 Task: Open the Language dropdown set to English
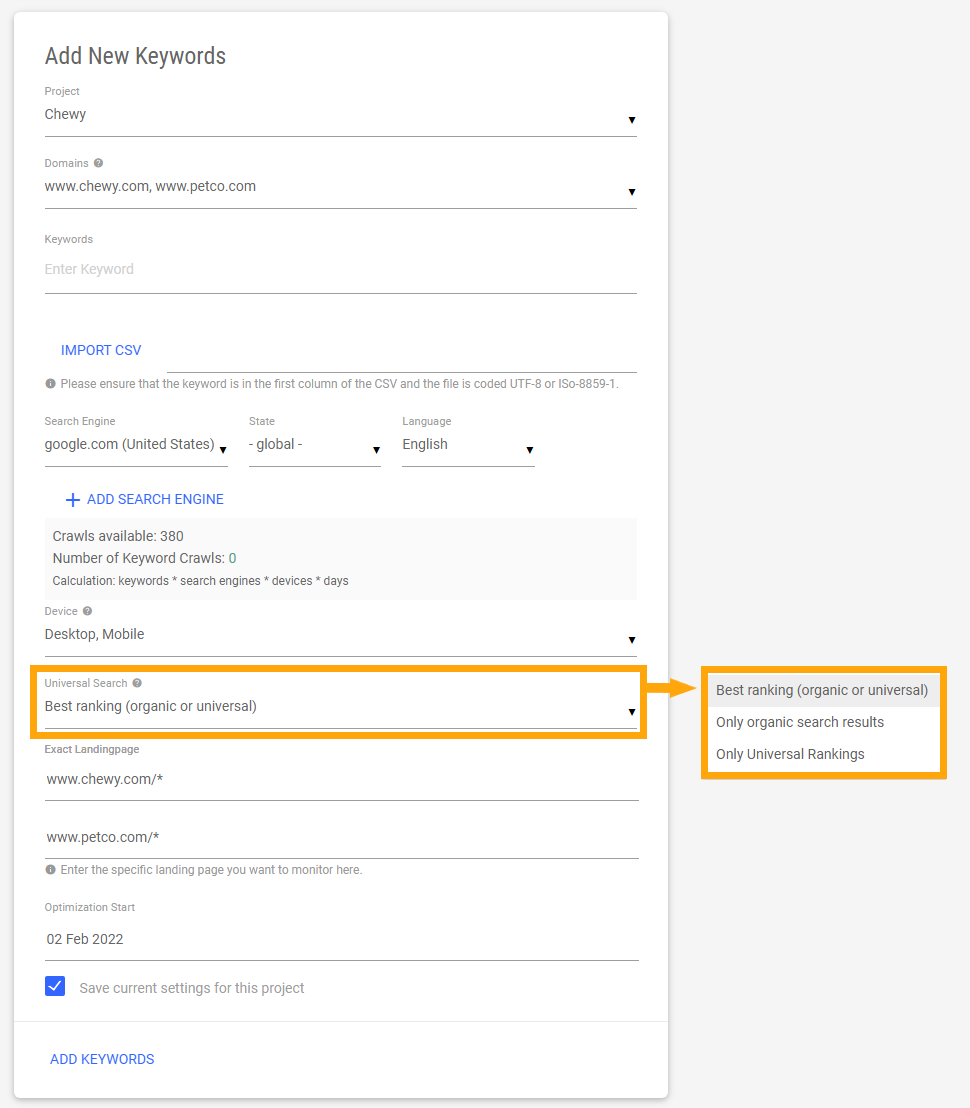pyautogui.click(x=468, y=445)
